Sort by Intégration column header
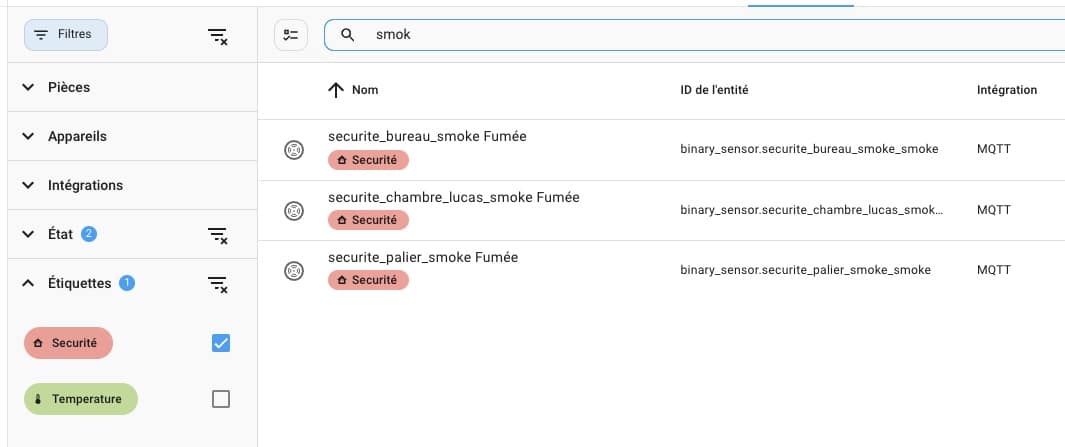The image size is (1065, 447). click(1007, 90)
